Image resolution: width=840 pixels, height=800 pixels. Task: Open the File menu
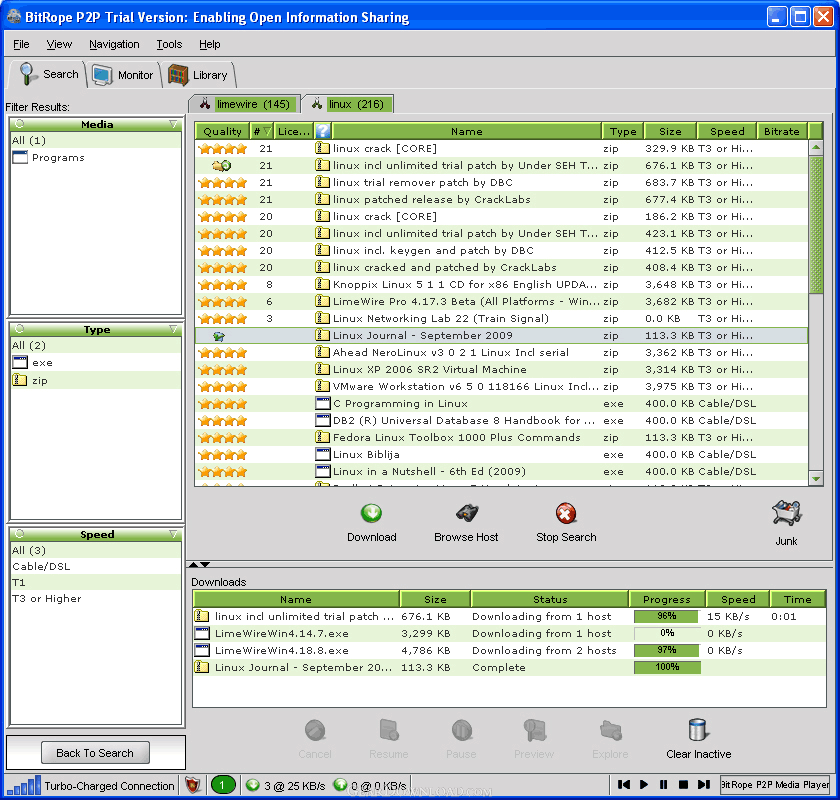tap(21, 44)
